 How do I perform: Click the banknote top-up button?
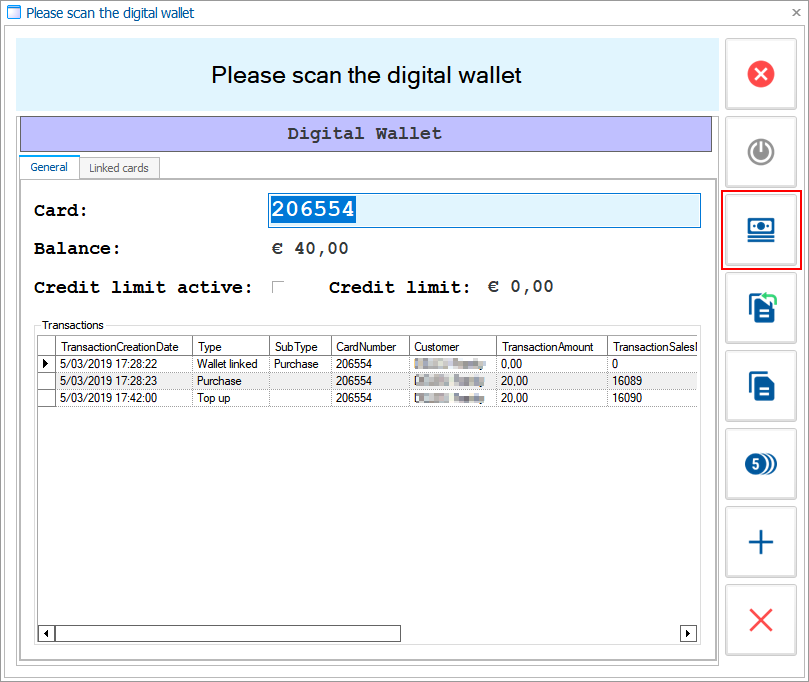click(760, 230)
